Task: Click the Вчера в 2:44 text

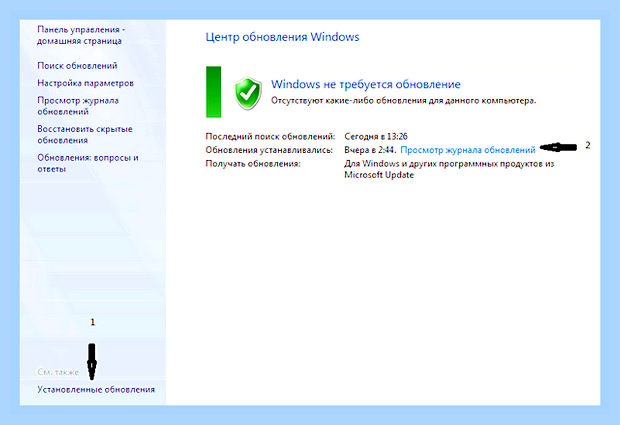Action: (x=370, y=150)
